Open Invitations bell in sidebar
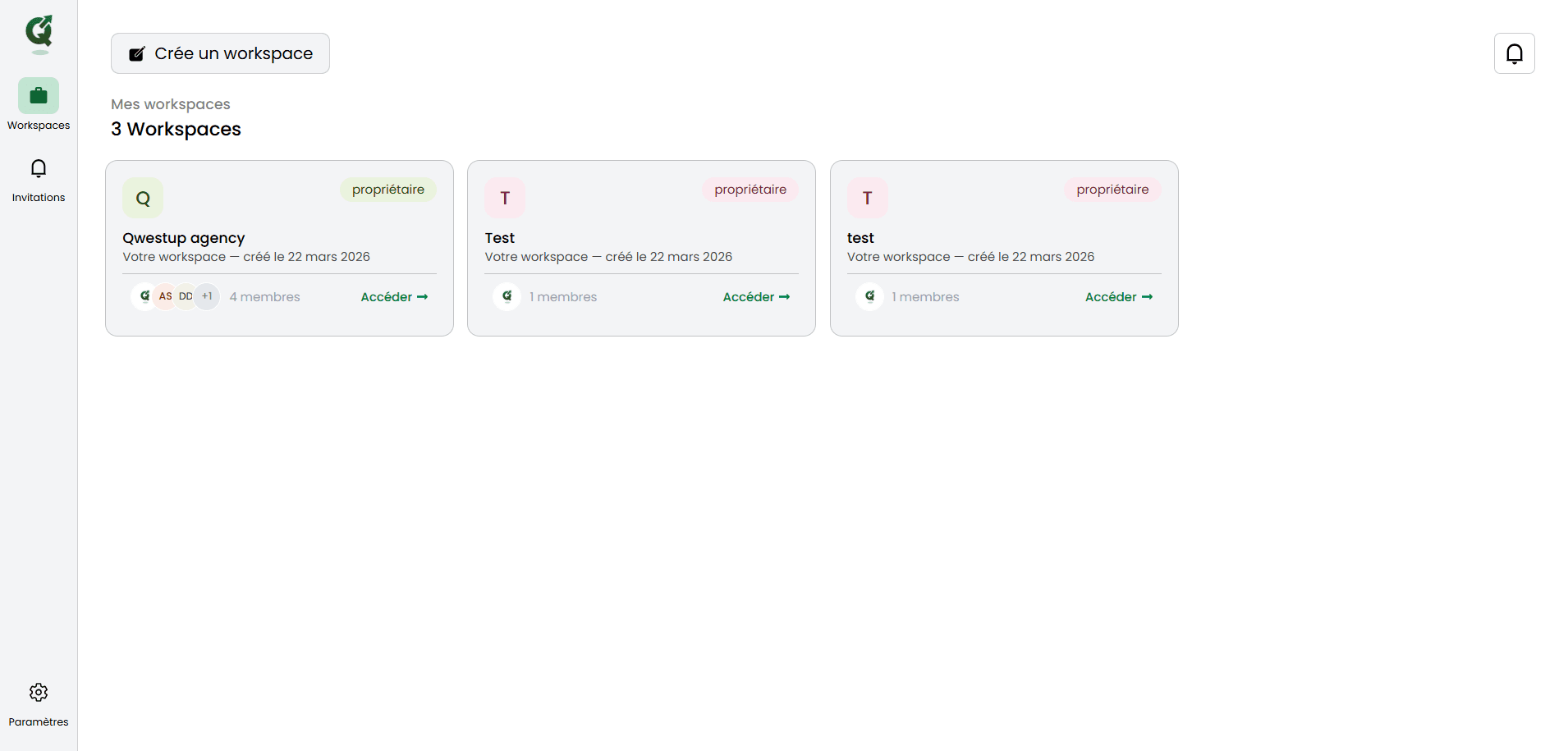Viewport: 1568px width, 751px height. pos(39,169)
